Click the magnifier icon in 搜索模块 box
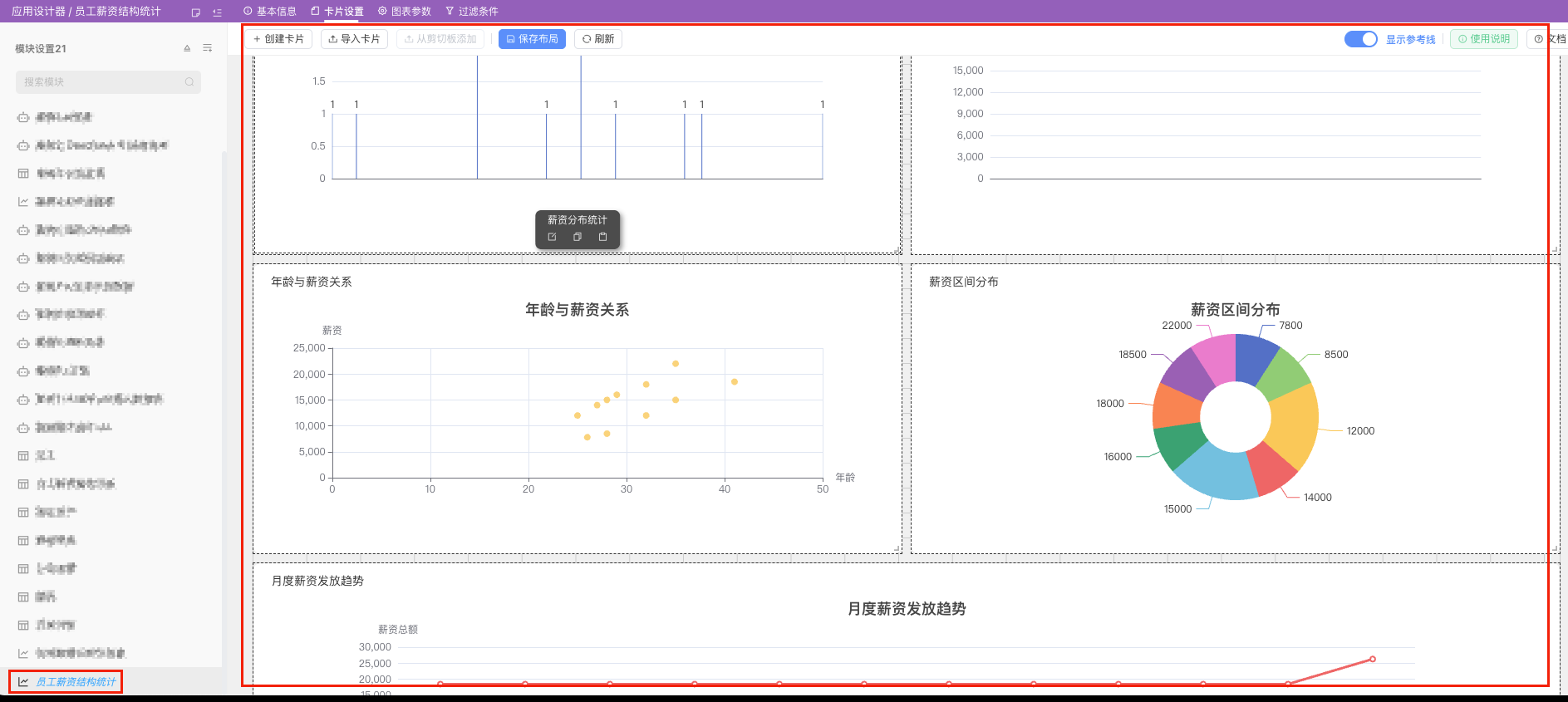 189,81
